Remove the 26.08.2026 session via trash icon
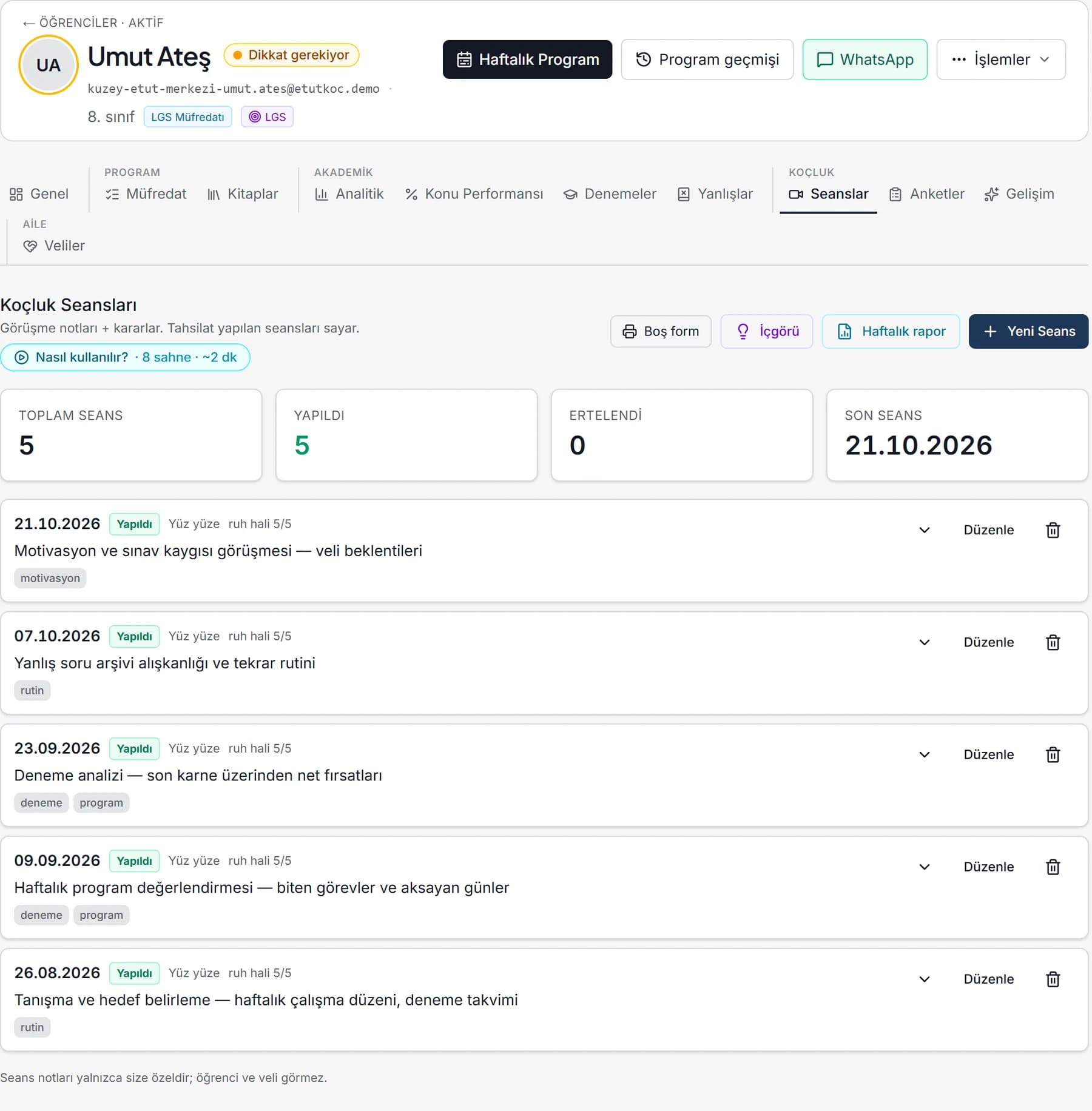Screen dimensions: 1092x1111 [x=1053, y=979]
